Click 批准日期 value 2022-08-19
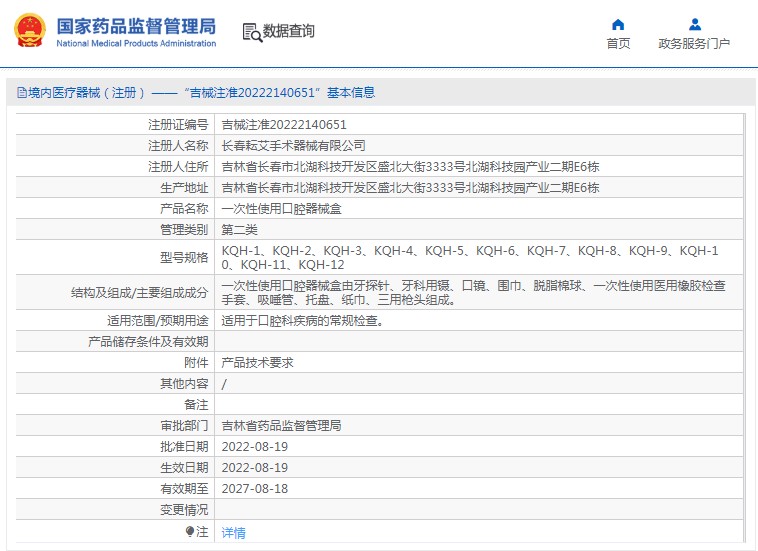Image resolution: width=758 pixels, height=551 pixels. coord(255,447)
